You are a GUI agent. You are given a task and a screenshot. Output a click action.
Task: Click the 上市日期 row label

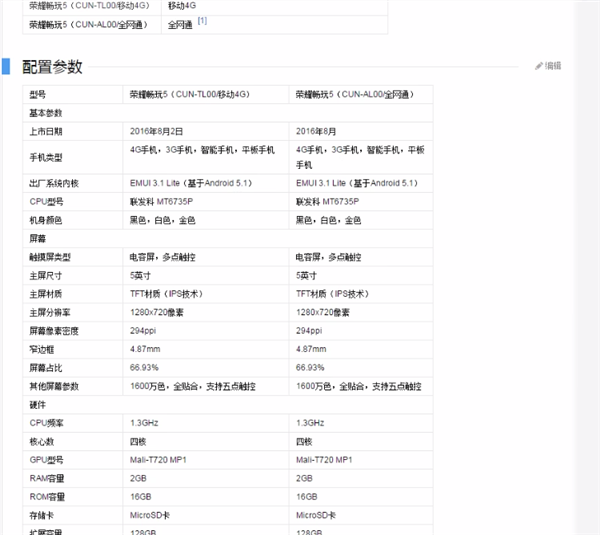[46, 132]
